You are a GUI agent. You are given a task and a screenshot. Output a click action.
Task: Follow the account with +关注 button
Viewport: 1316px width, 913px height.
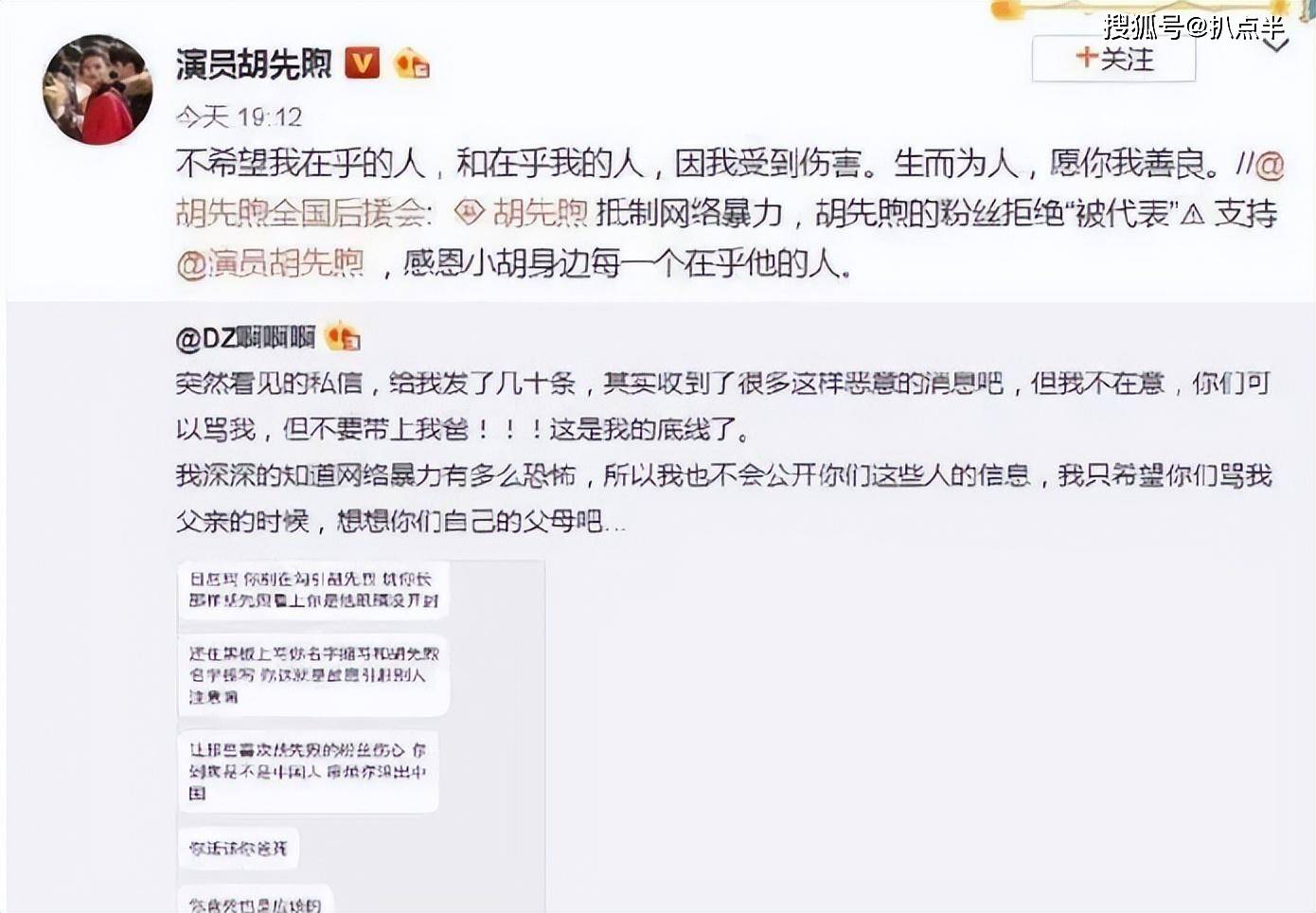[x=1113, y=59]
